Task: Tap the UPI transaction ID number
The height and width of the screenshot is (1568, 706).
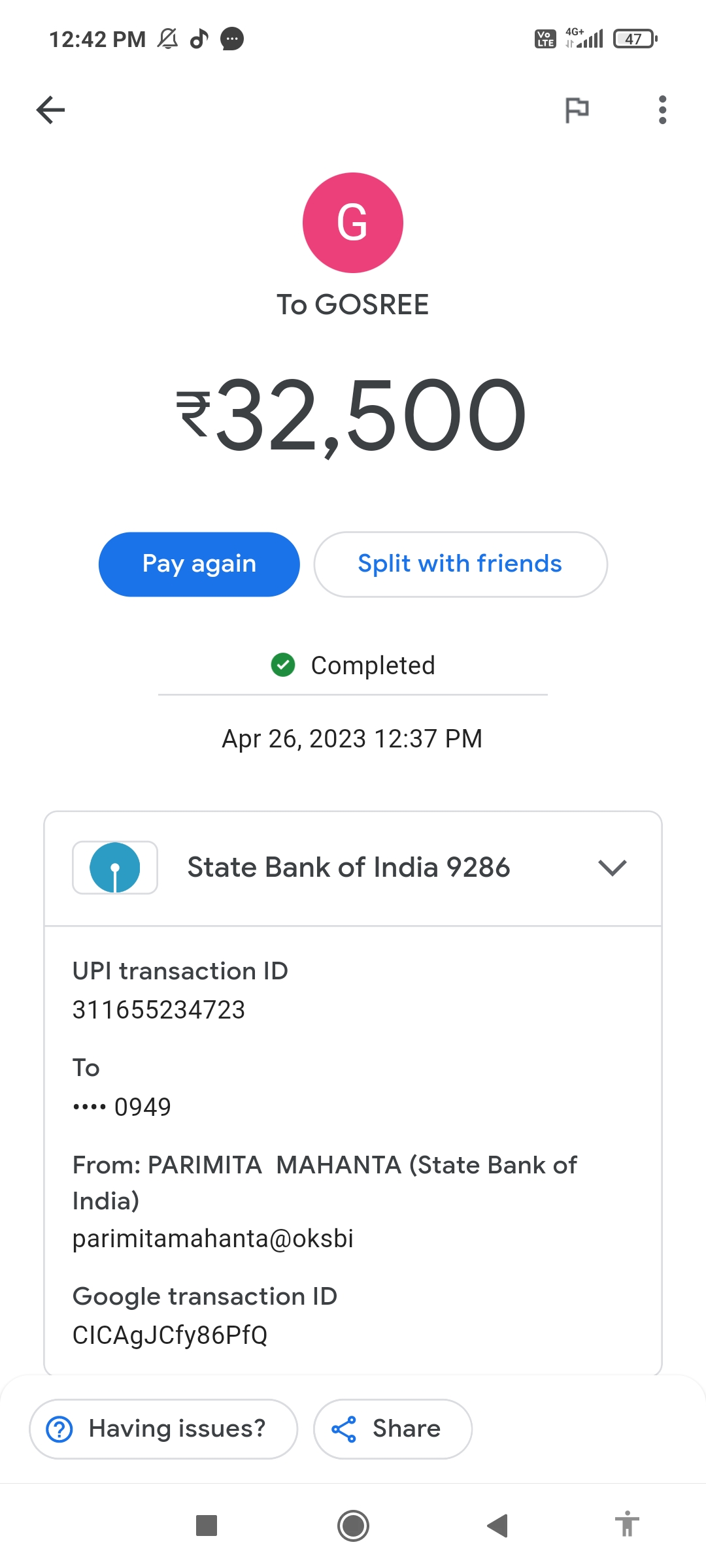Action: tap(159, 1010)
